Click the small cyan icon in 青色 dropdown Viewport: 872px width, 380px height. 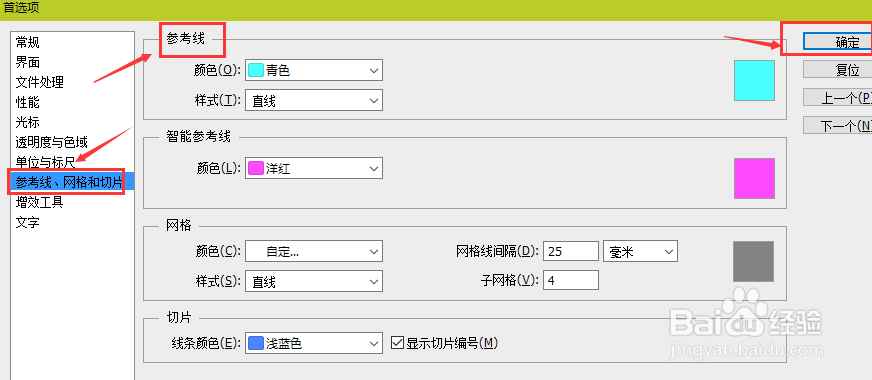click(256, 70)
